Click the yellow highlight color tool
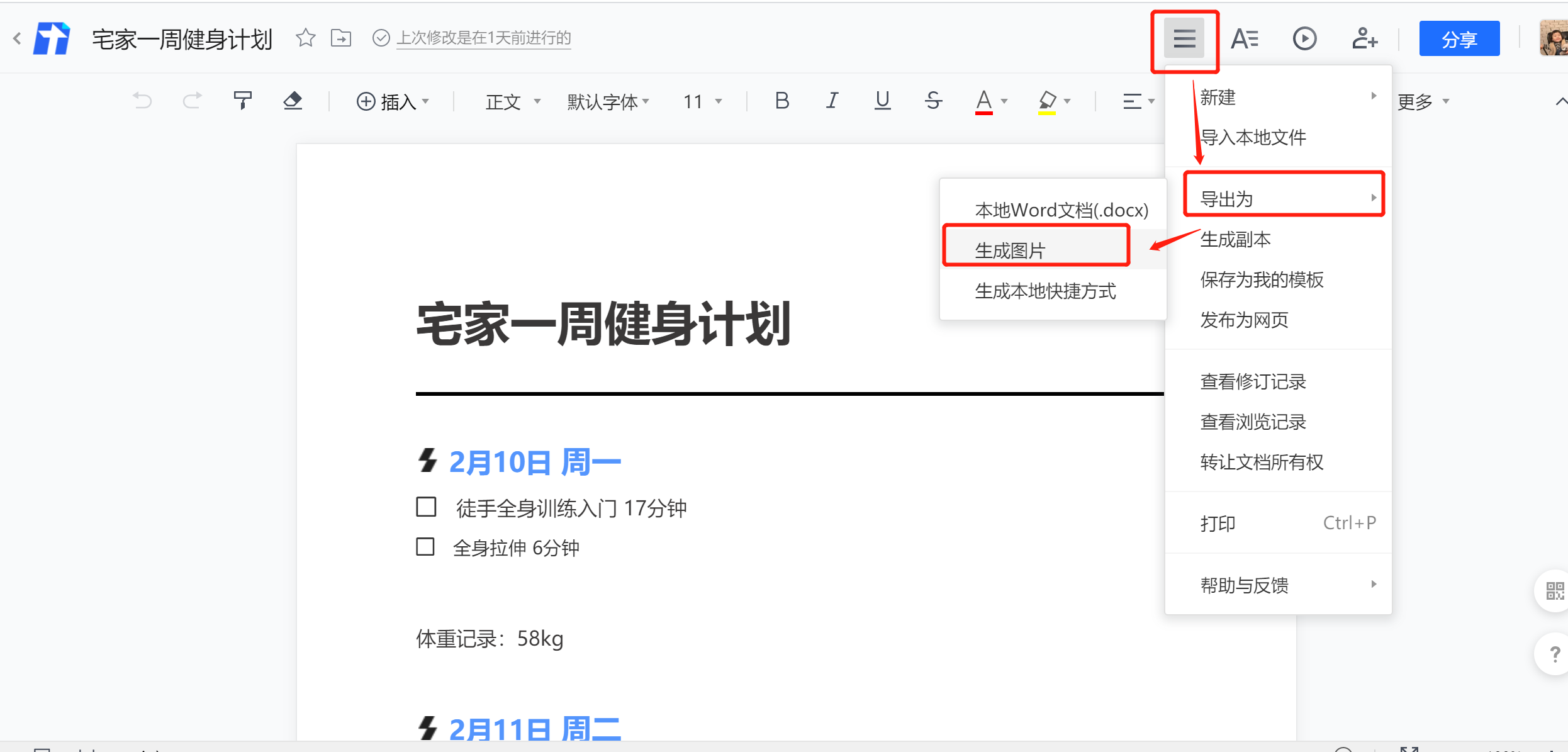1568x752 pixels. coord(1047,101)
